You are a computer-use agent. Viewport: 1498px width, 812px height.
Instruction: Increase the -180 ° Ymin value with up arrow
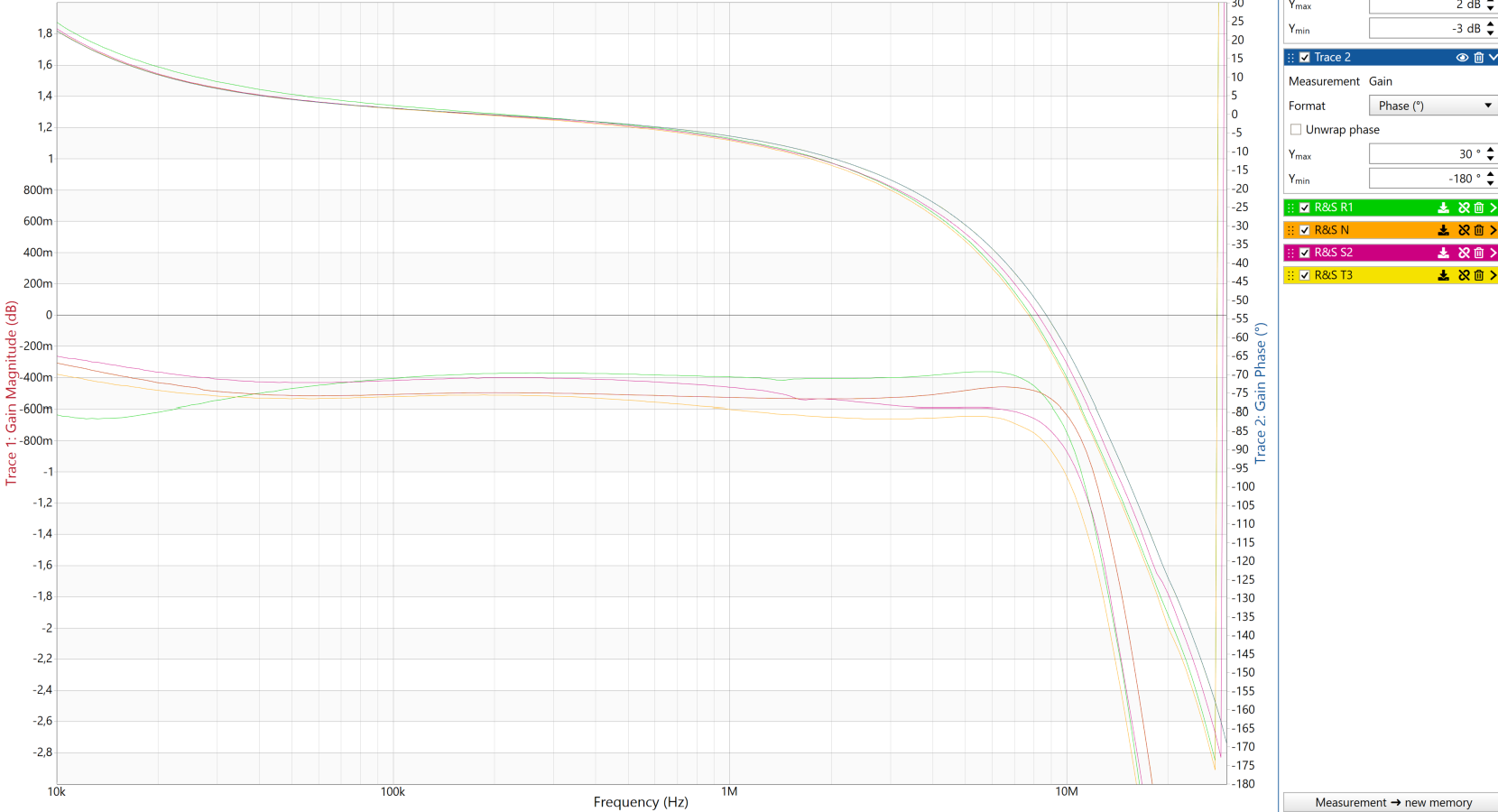[x=1491, y=174]
